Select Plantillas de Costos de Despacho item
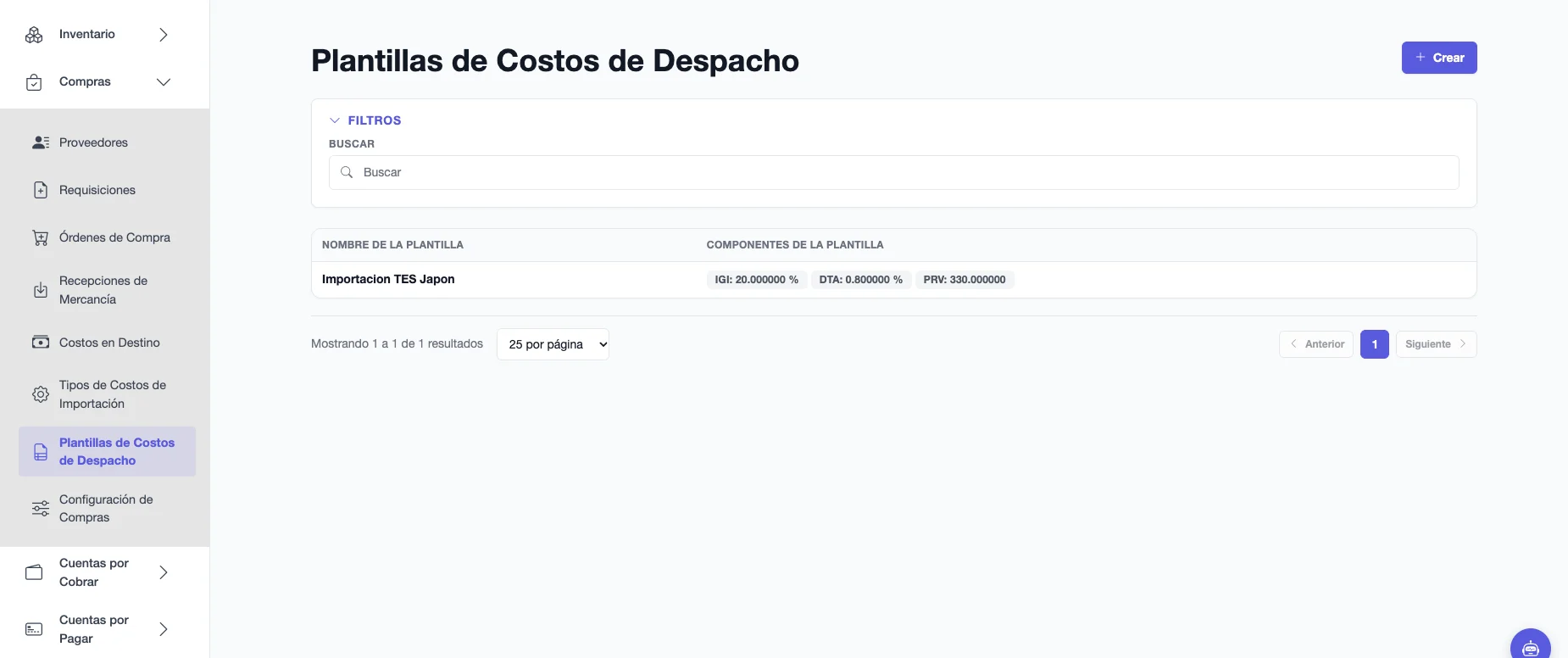This screenshot has width=1568, height=658. coord(107,451)
